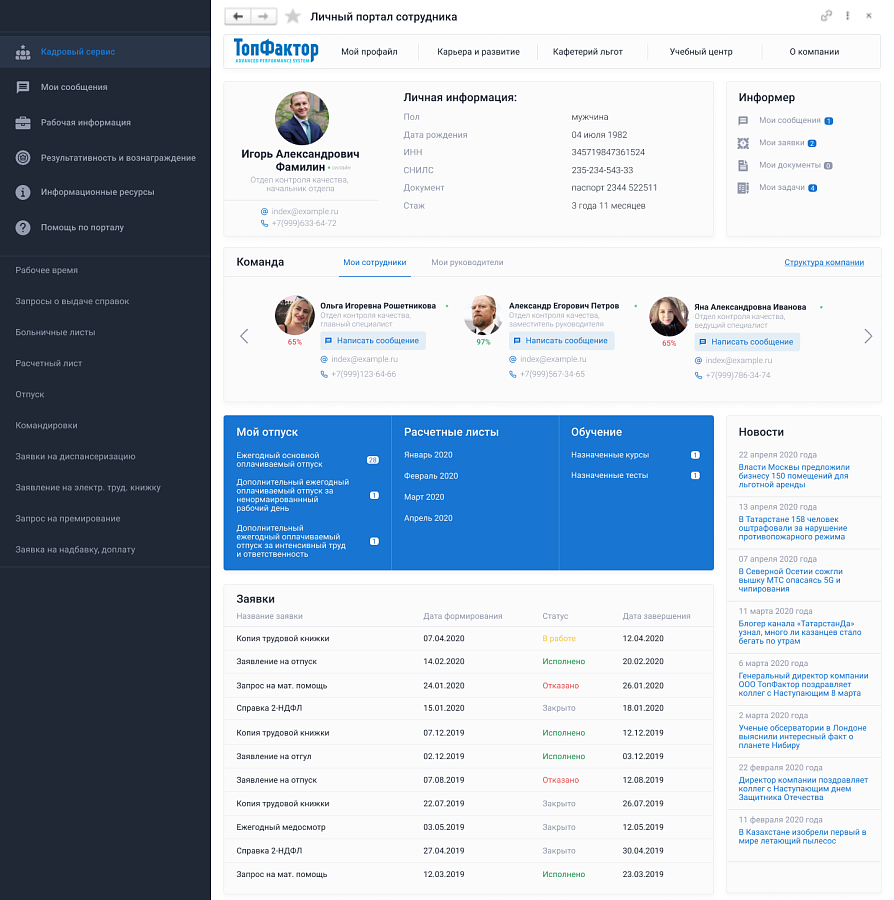Open Мои сообщения in the sidebar
Viewport: 894px width, 900px height.
(x=74, y=87)
